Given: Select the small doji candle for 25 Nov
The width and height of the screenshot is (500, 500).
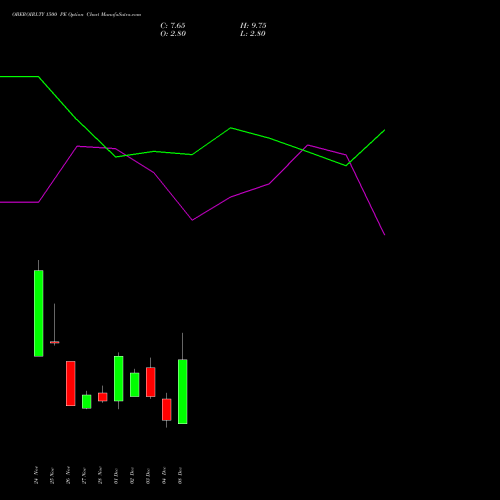Looking at the screenshot, I should 55,342.
